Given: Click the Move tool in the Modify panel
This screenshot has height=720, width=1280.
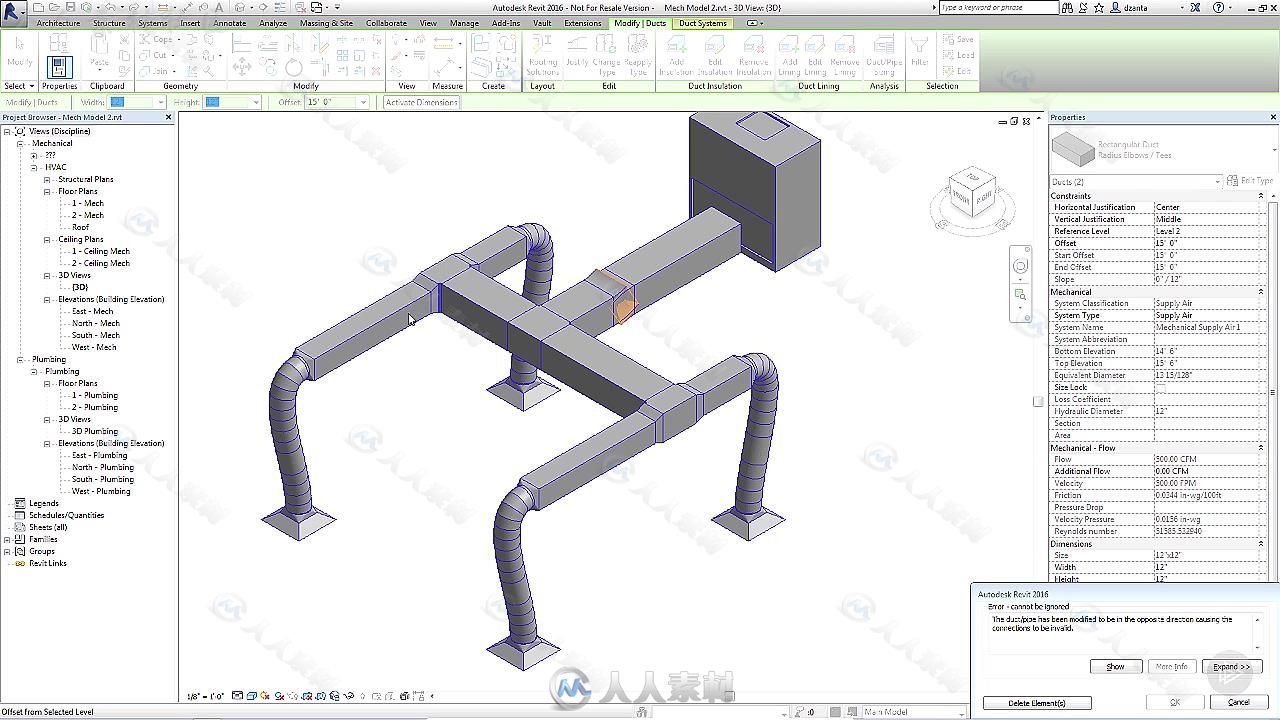Looking at the screenshot, I should coord(241,67).
